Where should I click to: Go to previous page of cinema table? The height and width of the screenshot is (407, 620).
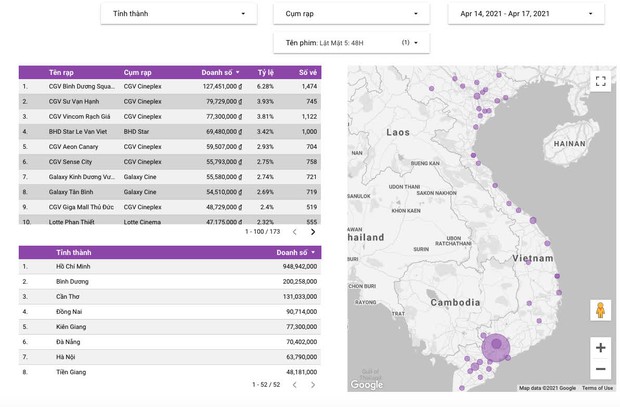[x=295, y=232]
